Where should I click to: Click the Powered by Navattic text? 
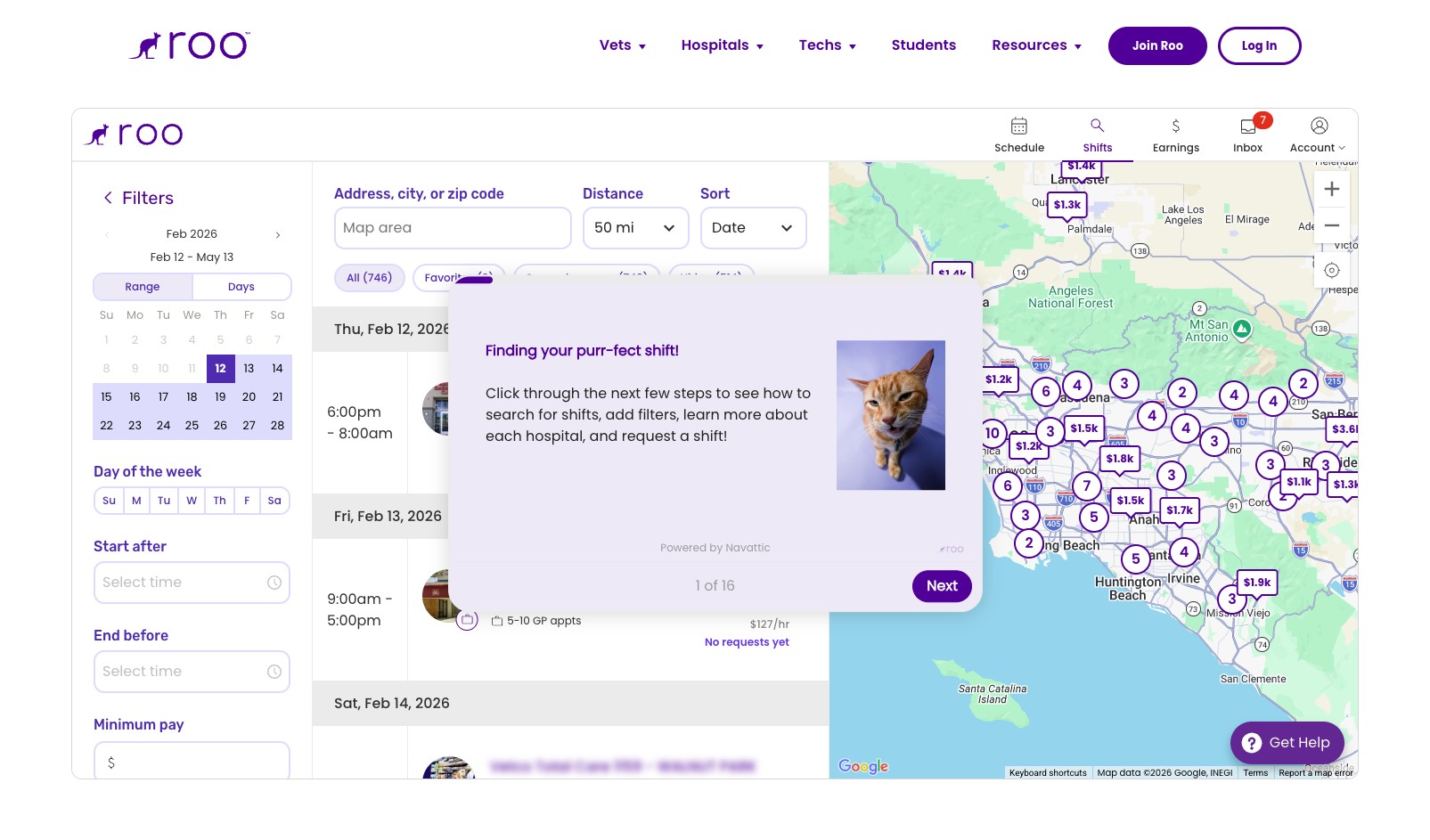coord(715,548)
